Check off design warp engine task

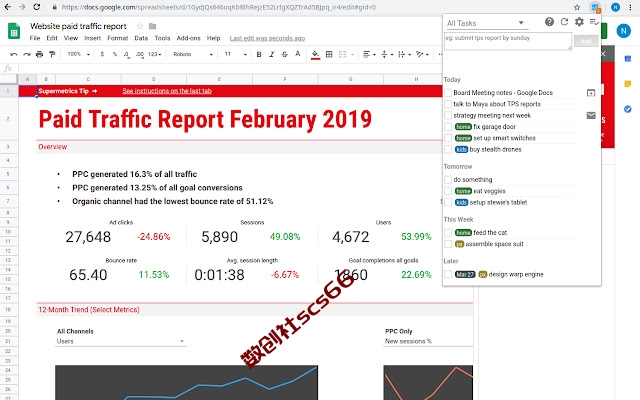point(448,274)
